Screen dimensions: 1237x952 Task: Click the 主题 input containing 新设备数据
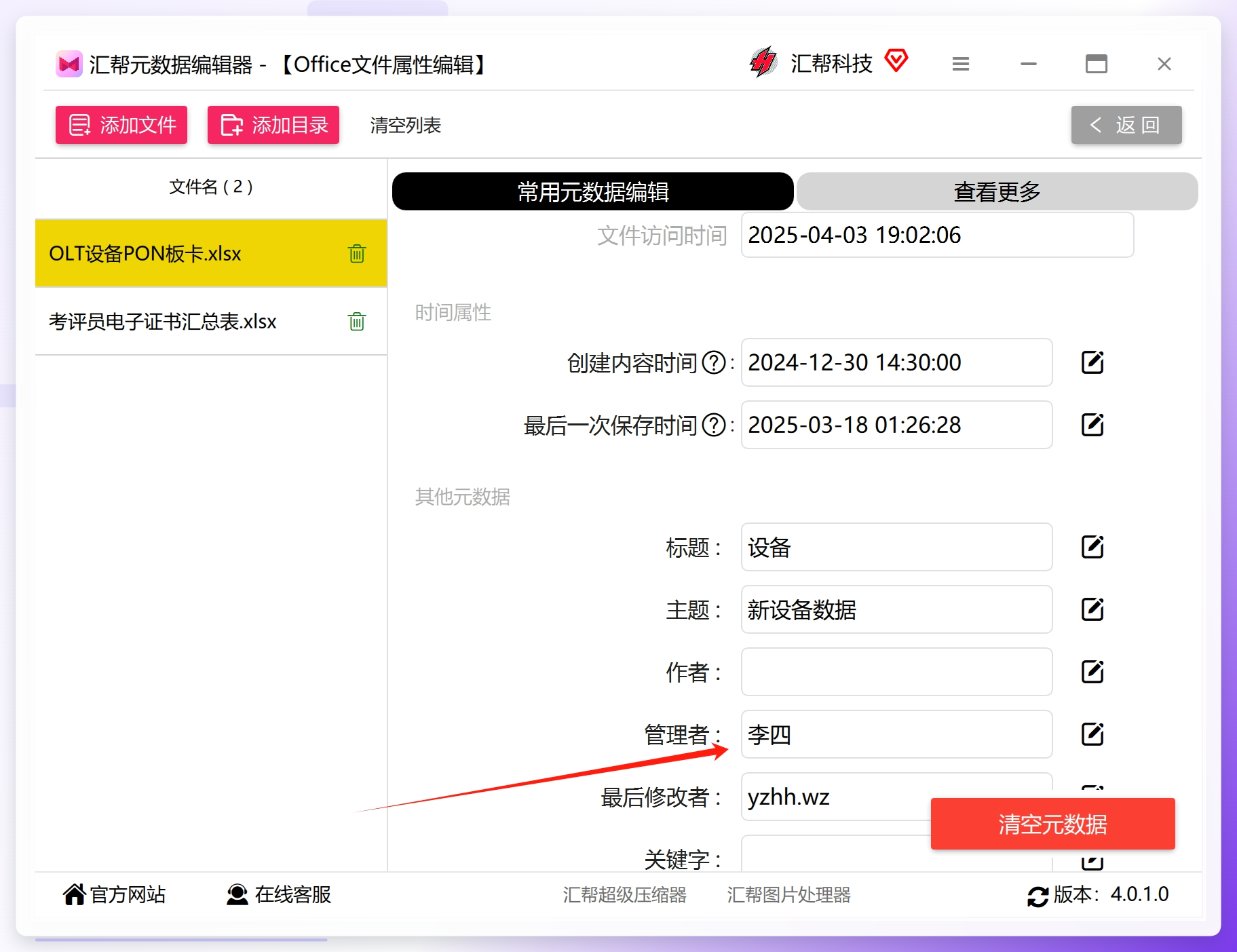point(896,609)
